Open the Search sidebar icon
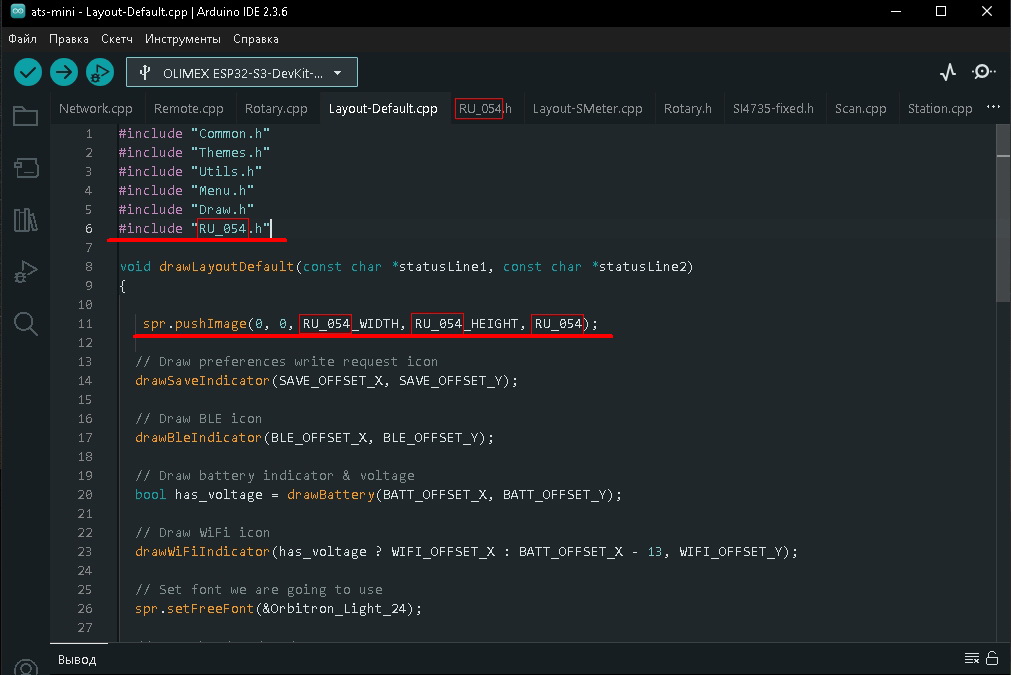The image size is (1011, 675). coord(26,324)
